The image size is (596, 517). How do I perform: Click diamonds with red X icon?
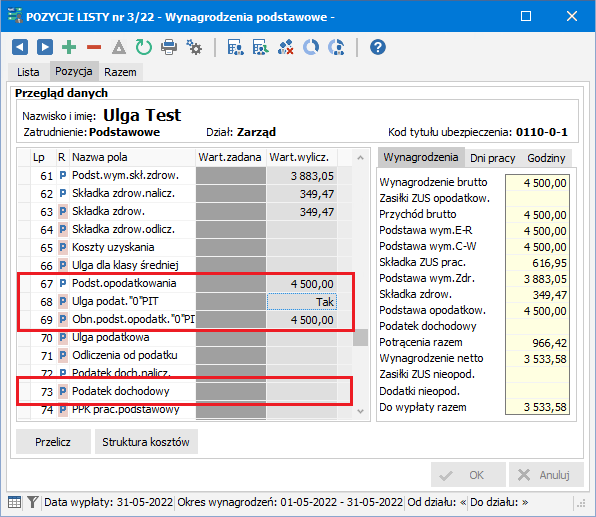(286, 48)
